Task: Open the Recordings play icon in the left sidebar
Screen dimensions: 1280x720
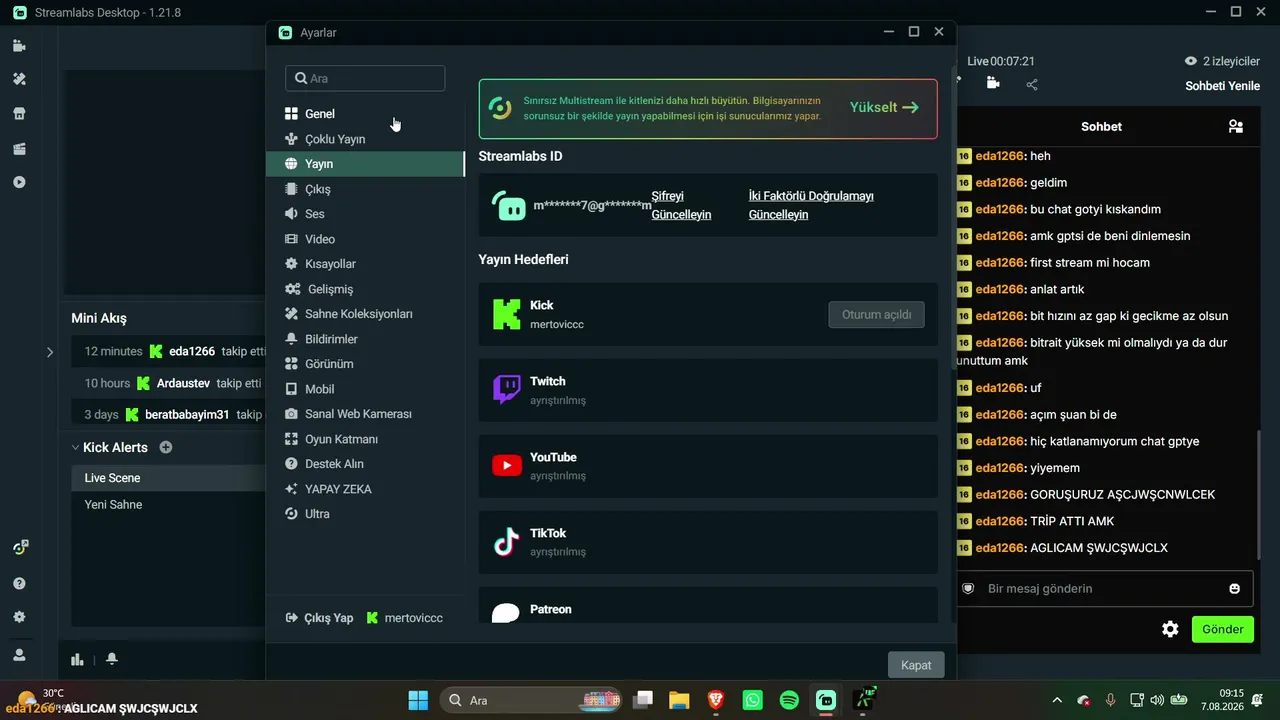Action: coord(19,182)
